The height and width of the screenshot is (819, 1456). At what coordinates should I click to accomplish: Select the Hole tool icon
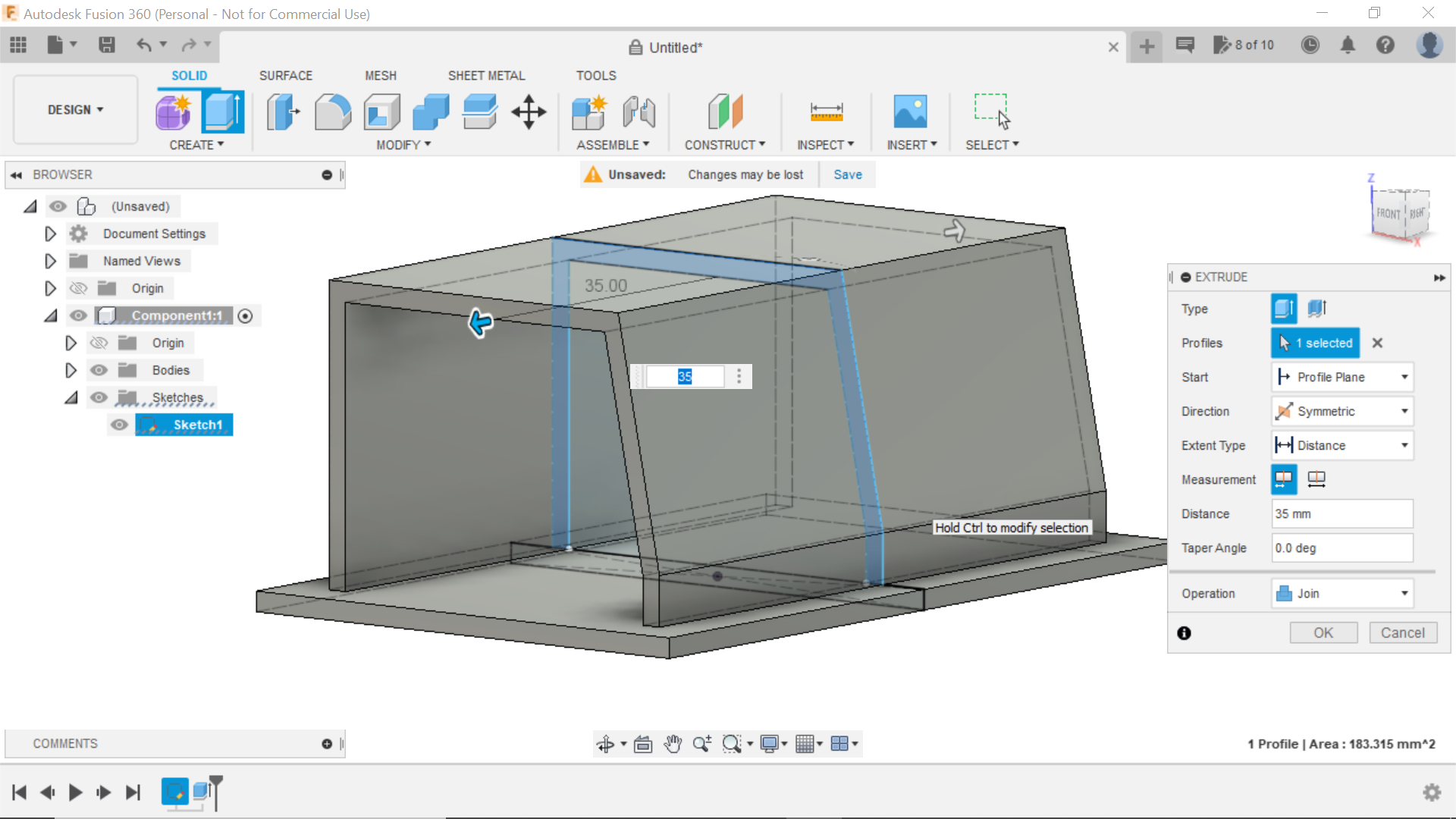click(x=381, y=111)
